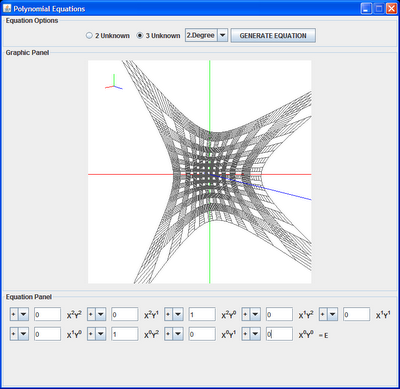Maximize the Polynomial Equations window

(379, 9)
